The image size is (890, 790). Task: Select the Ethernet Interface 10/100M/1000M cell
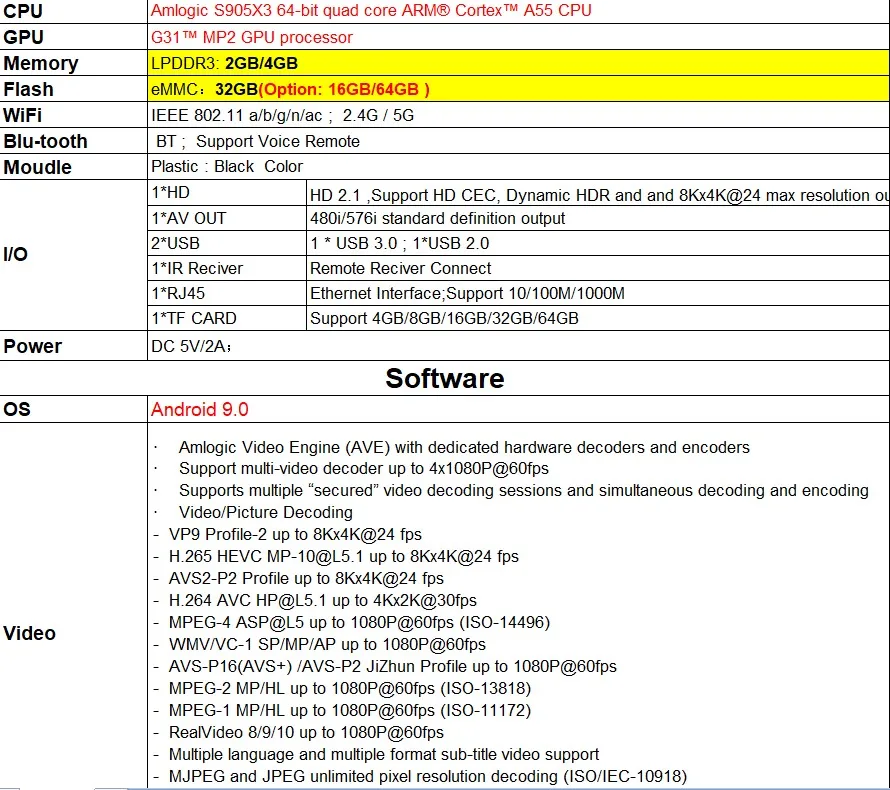pyautogui.click(x=598, y=293)
